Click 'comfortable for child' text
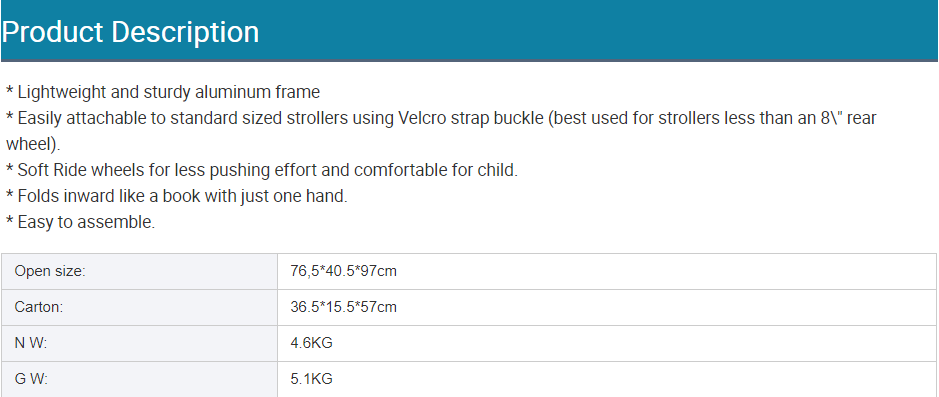The height and width of the screenshot is (397, 939). point(435,170)
